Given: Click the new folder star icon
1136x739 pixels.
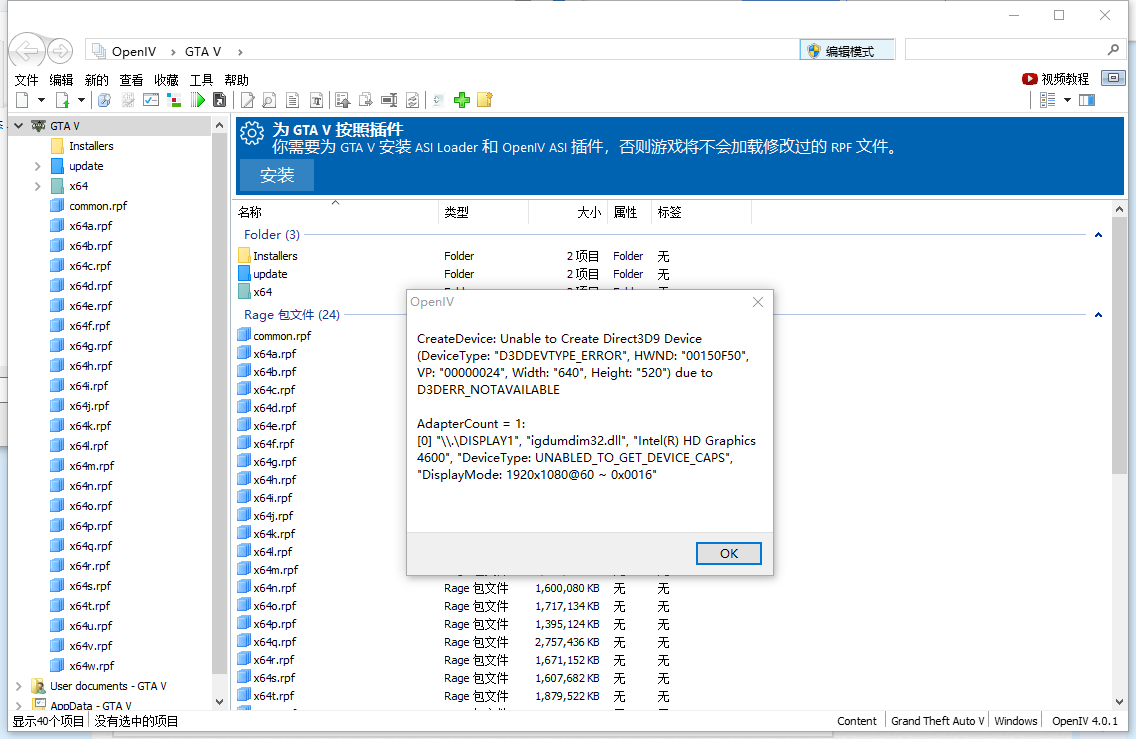Looking at the screenshot, I should pyautogui.click(x=485, y=100).
